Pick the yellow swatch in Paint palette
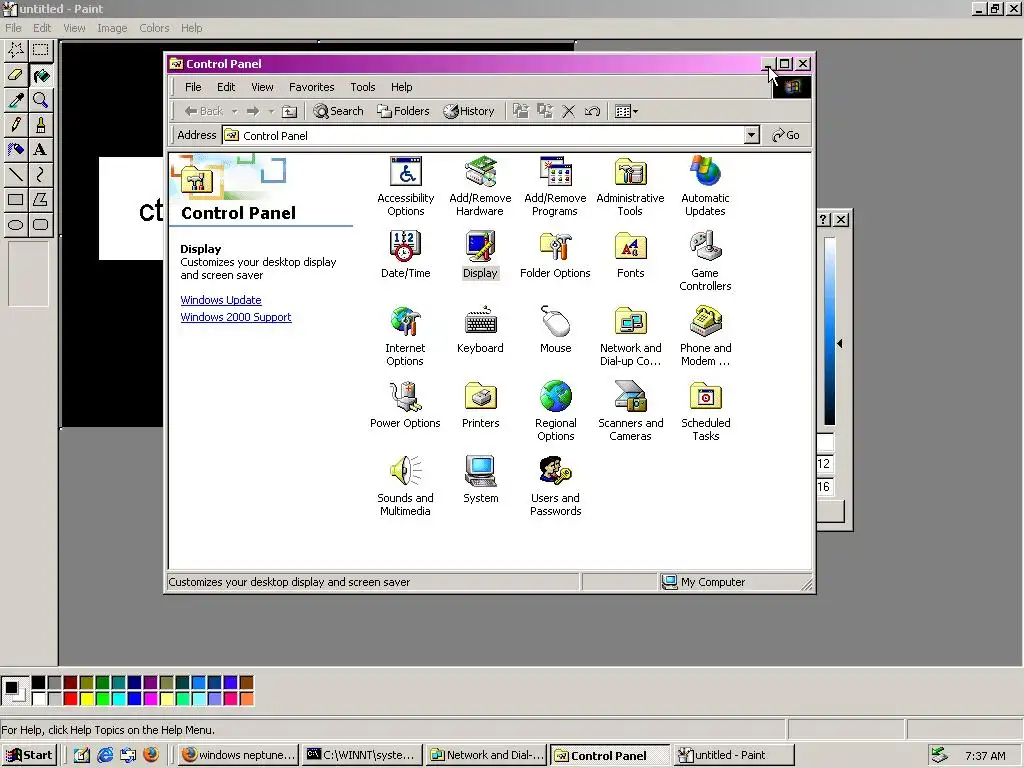 pos(87,699)
